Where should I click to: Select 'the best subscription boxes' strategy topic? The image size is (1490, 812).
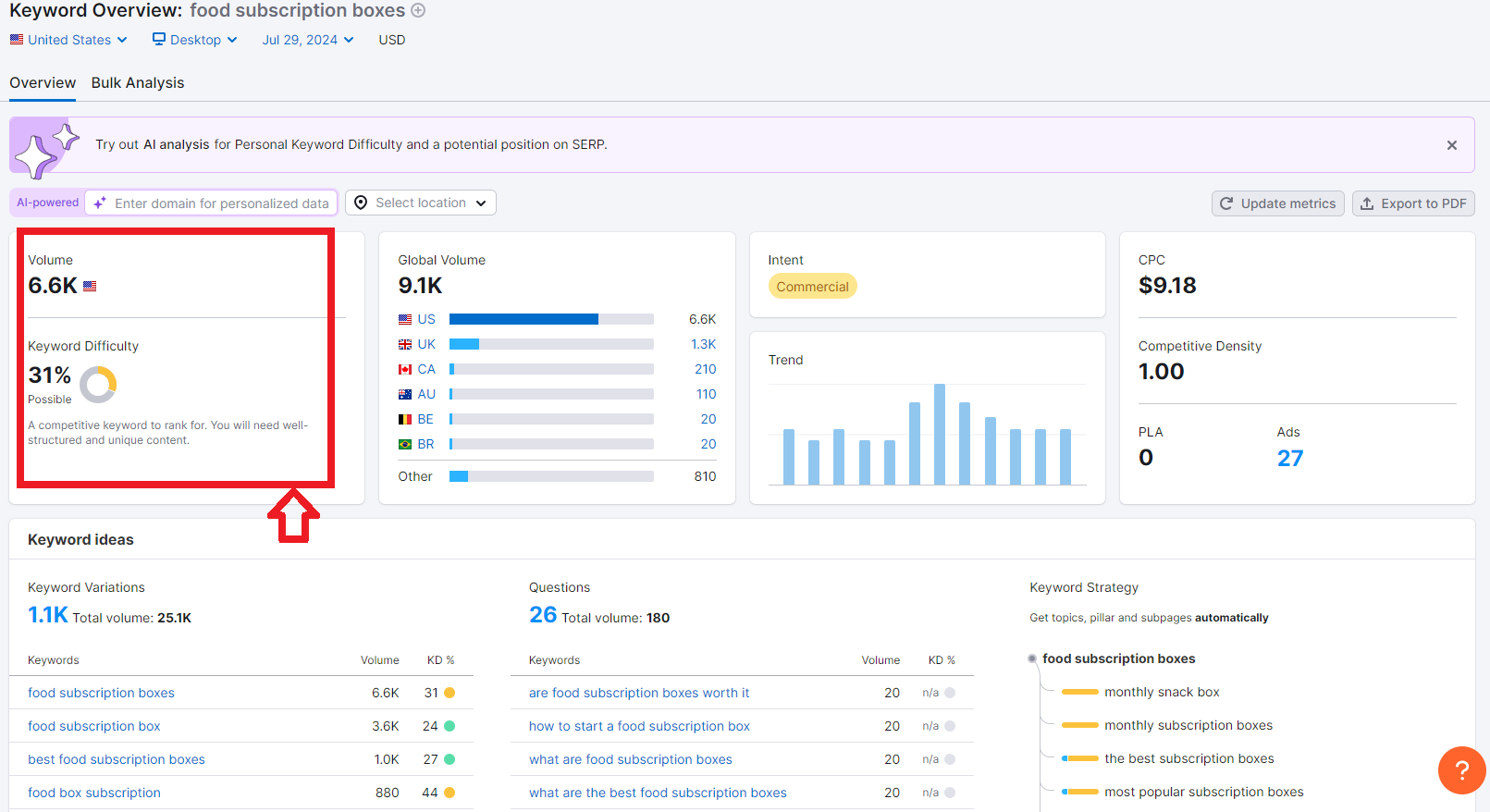tap(1189, 758)
